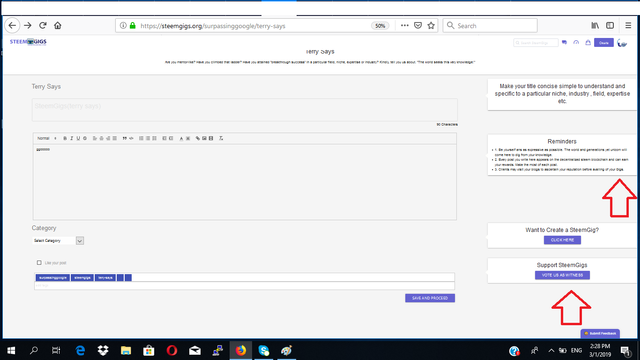
Task: Click the Save to Pocket icon
Action: click(x=418, y=26)
